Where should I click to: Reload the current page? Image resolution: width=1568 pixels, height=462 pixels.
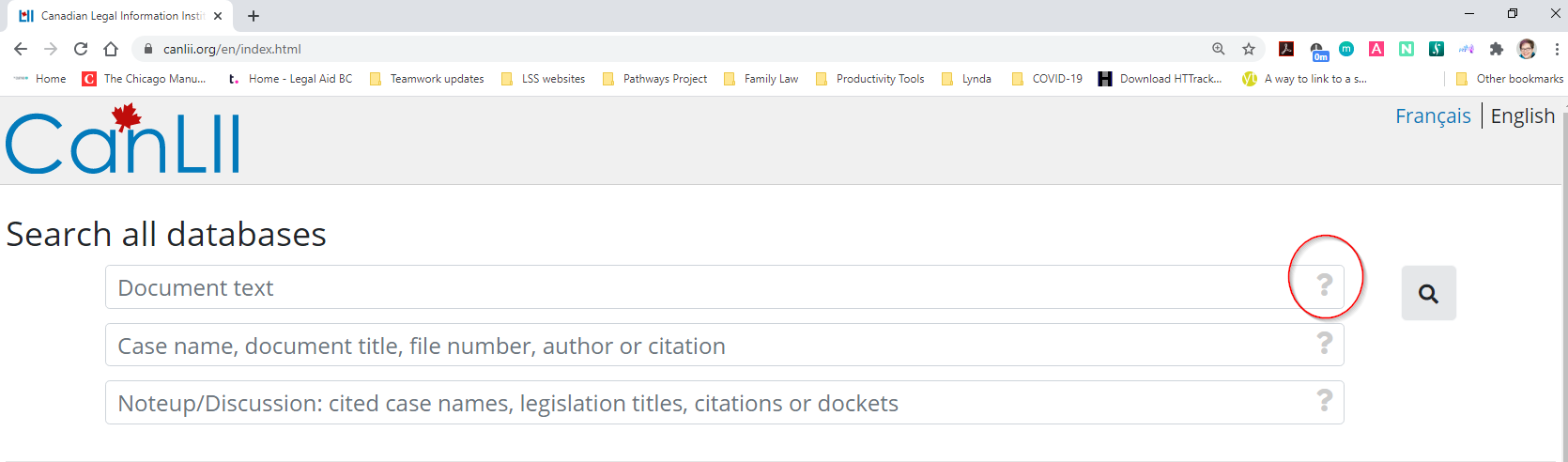pyautogui.click(x=81, y=49)
